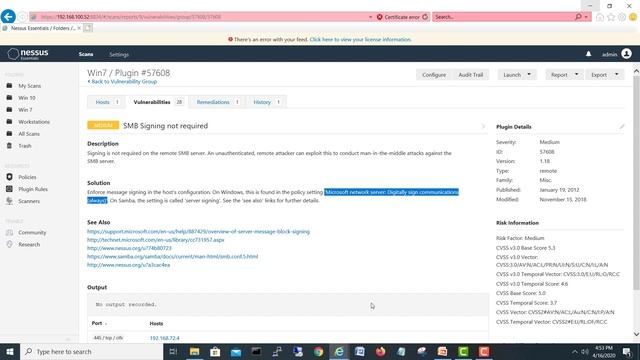640x360 pixels.
Task: Expand the Export dropdown arrow
Action: point(616,74)
